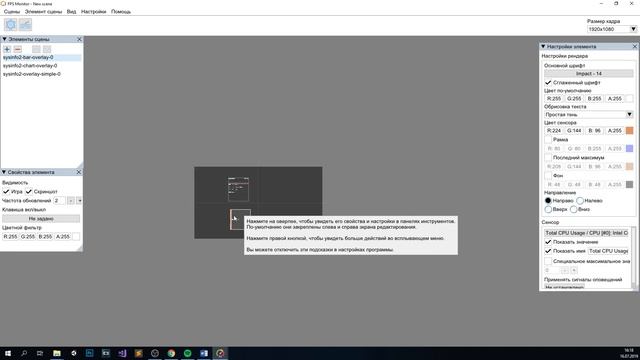Open File Explorer from the taskbar

[57, 353]
